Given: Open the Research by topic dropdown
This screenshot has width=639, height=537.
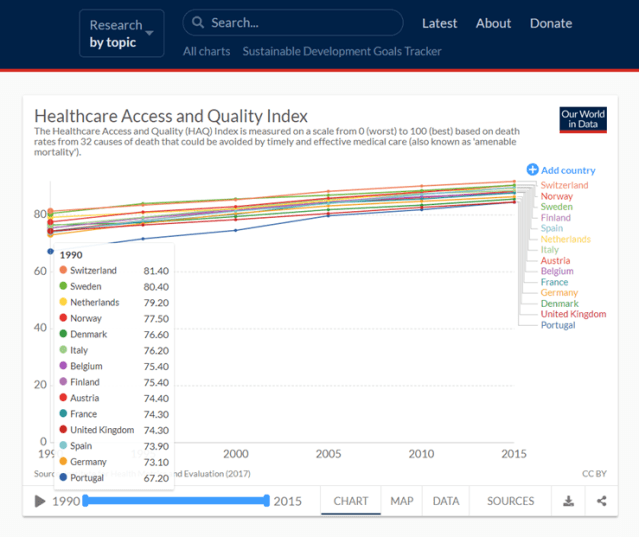Looking at the screenshot, I should [x=122, y=33].
